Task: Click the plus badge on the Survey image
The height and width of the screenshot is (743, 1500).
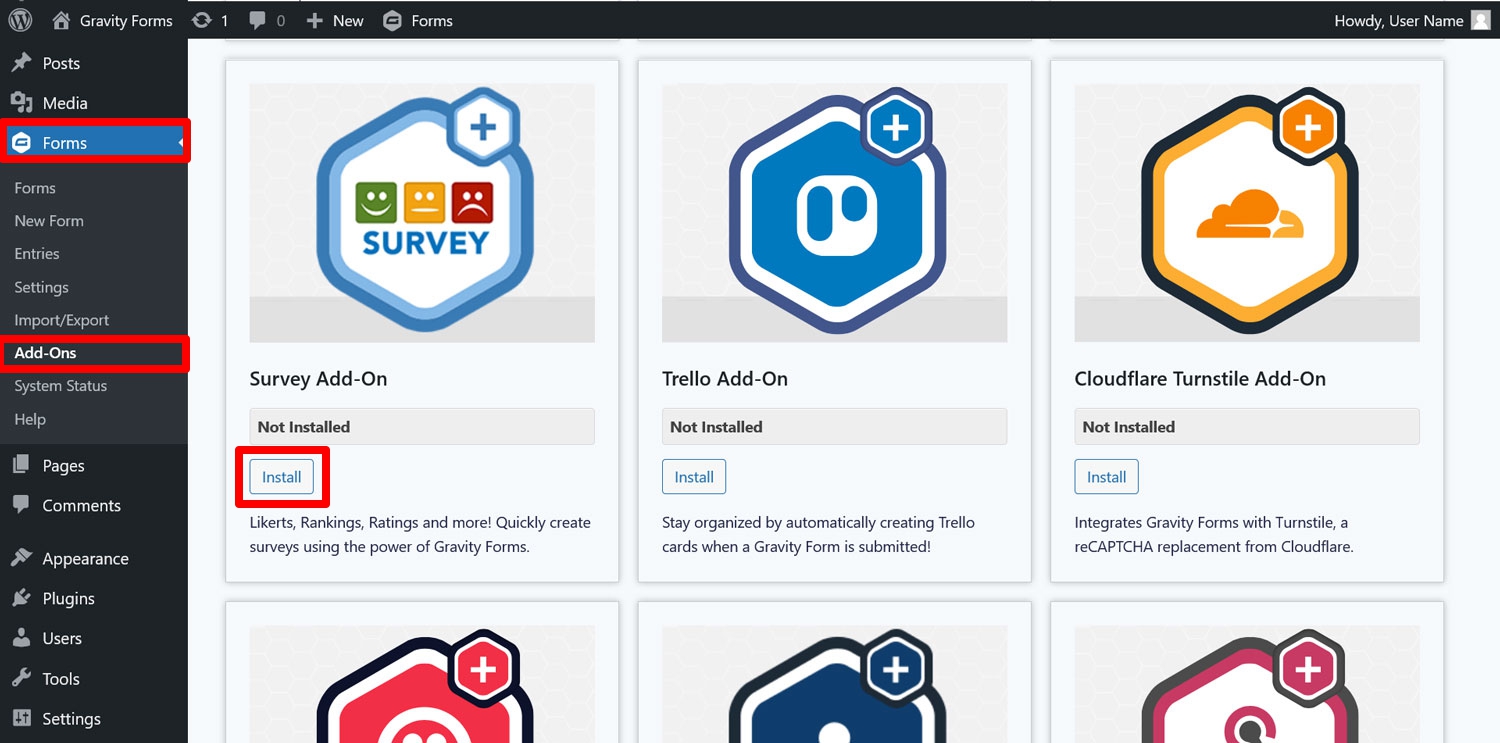Action: [x=483, y=128]
